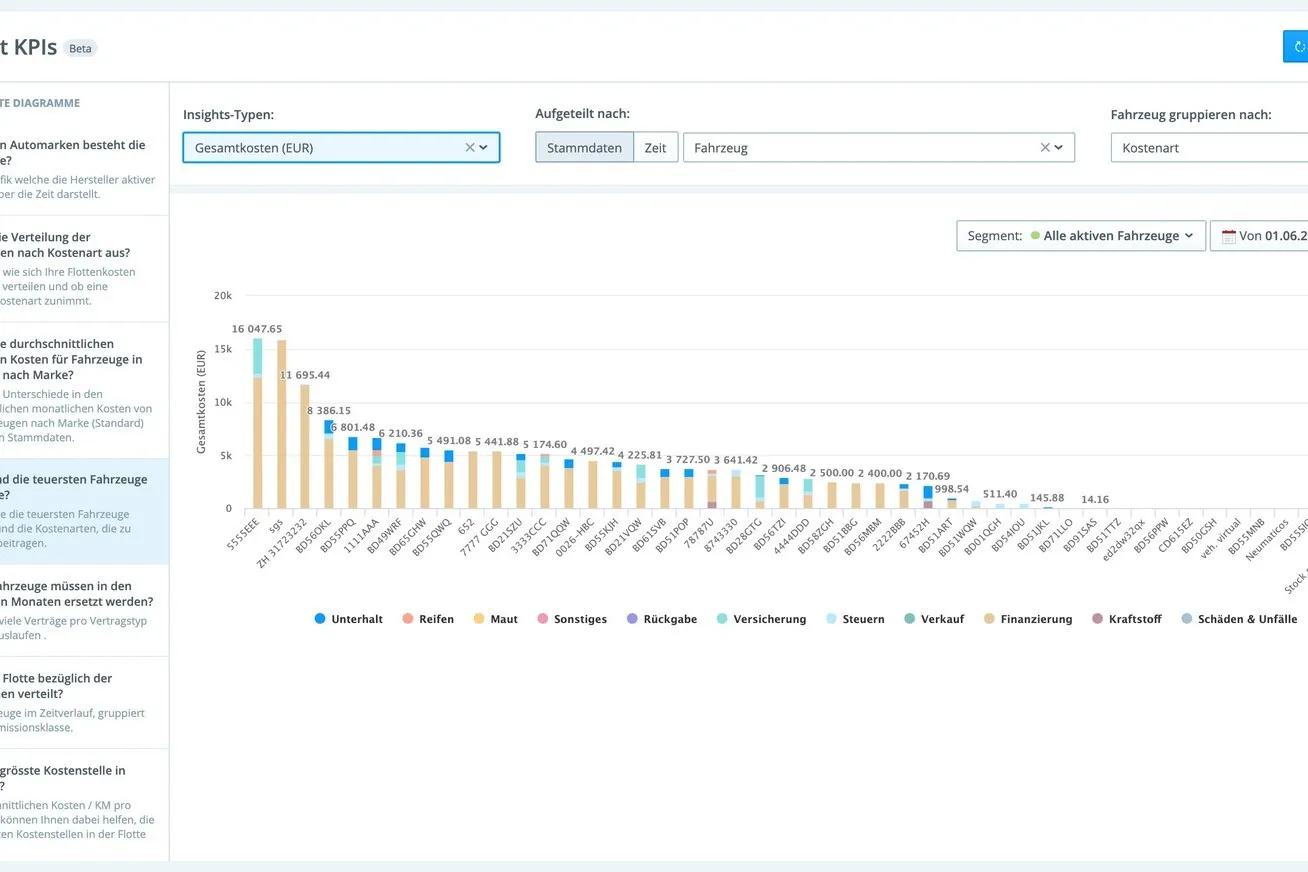
Task: Open the Segment Alle aktiven Fahrzeuge dropdown
Action: 1081,236
